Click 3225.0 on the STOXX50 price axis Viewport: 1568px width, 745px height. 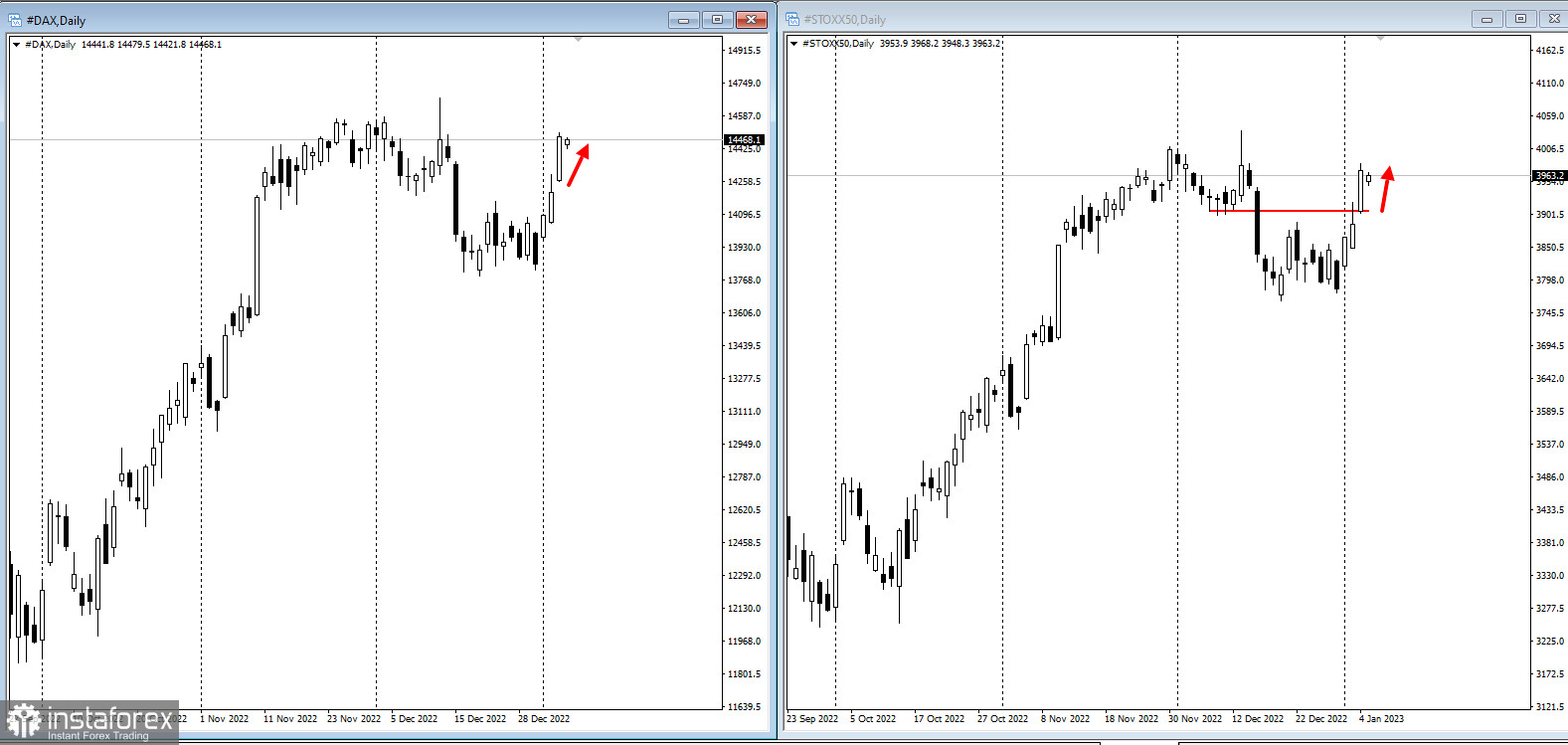1549,642
